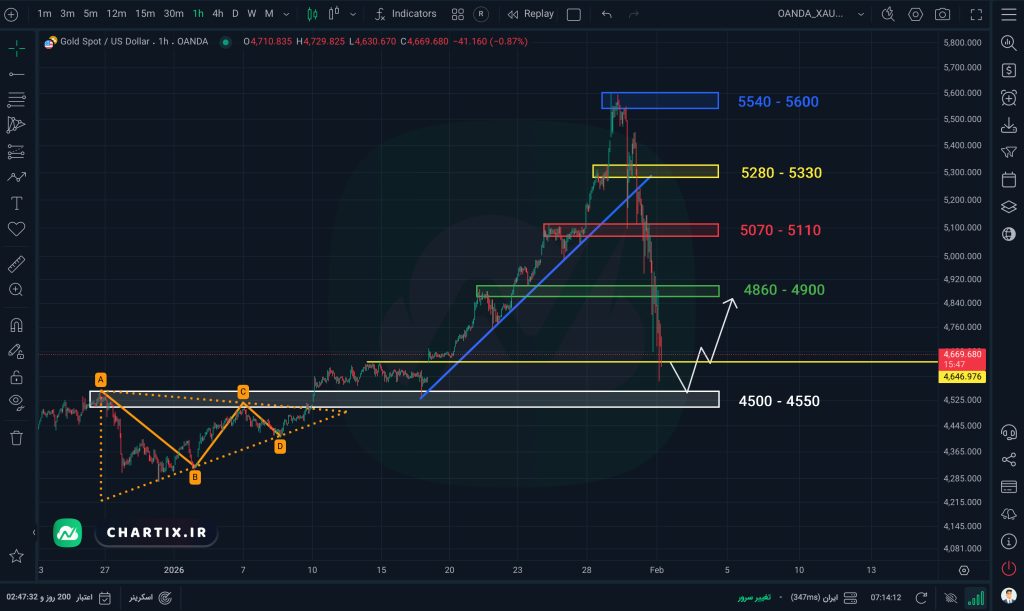This screenshot has height=611, width=1024.
Task: Click the trash remove drawings icon
Action: 16,437
